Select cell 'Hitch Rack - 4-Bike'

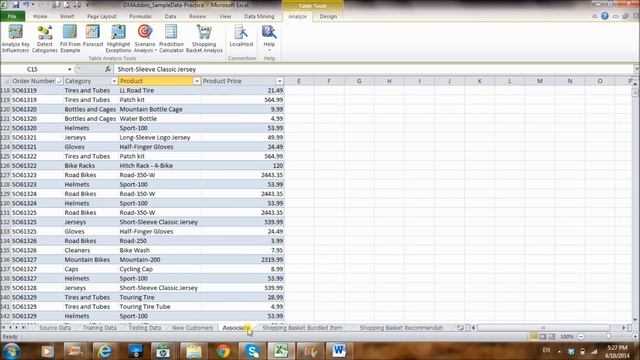(160, 166)
